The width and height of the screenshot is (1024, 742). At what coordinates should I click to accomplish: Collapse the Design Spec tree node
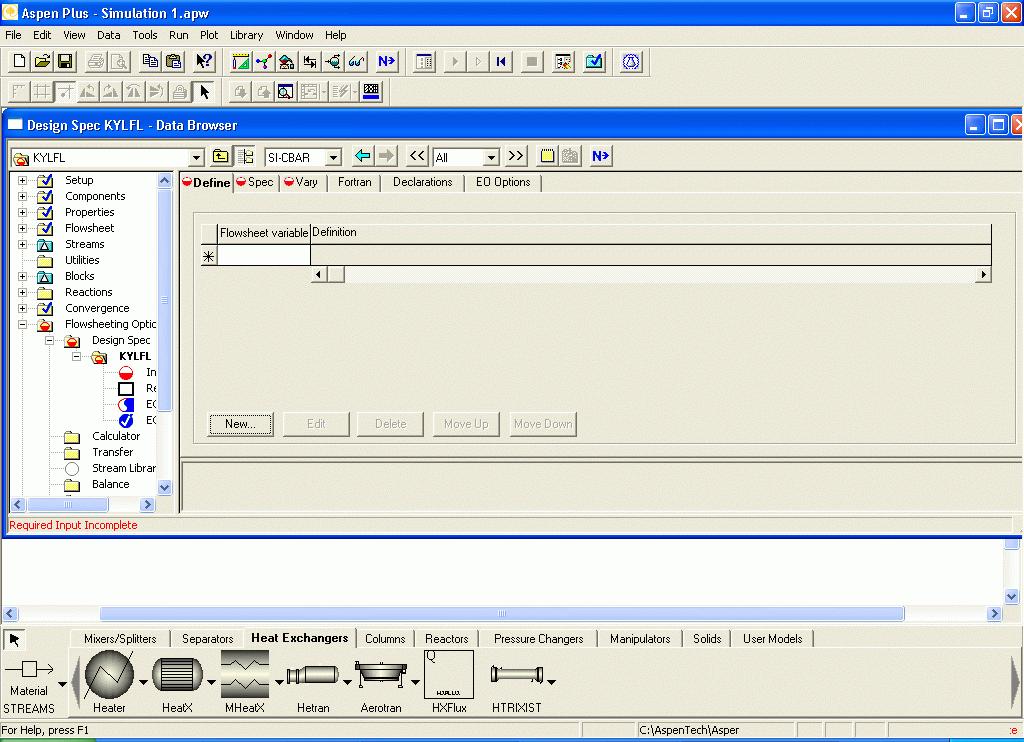(x=49, y=340)
